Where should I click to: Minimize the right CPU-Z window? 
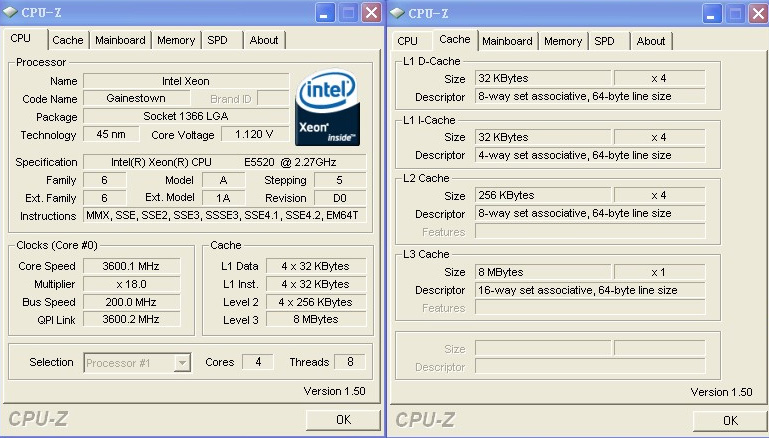712,13
